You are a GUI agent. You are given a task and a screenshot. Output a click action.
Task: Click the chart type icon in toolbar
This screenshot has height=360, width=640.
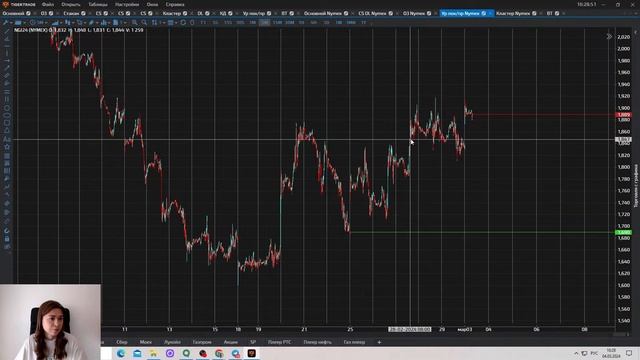[x=67, y=22]
